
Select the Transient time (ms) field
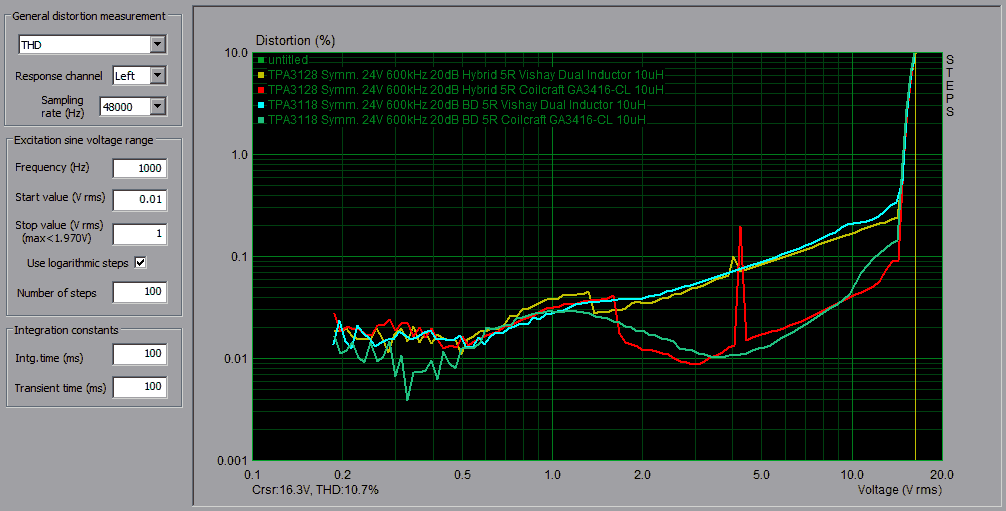[x=139, y=387]
